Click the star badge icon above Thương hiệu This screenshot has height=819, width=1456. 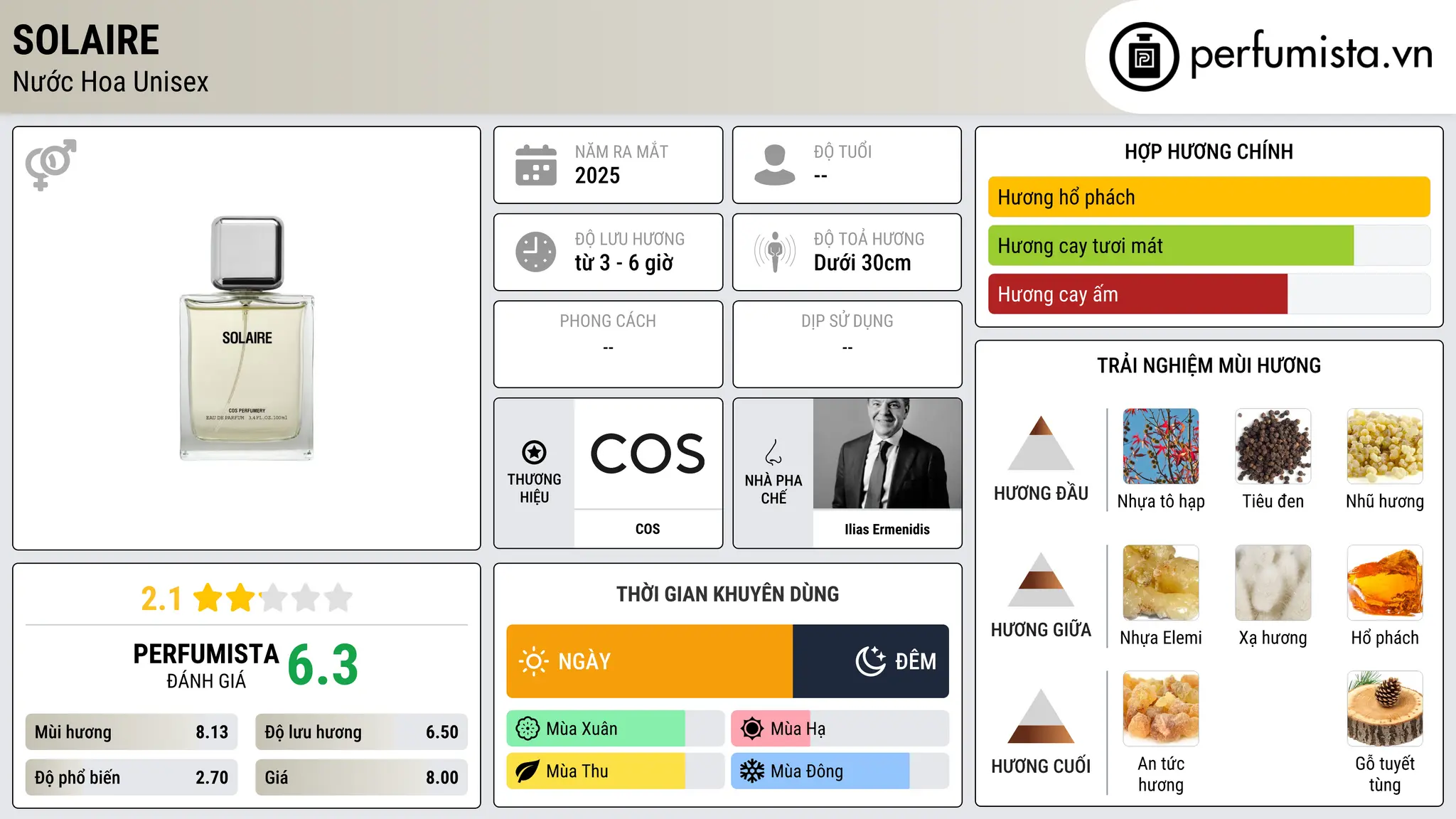[534, 452]
